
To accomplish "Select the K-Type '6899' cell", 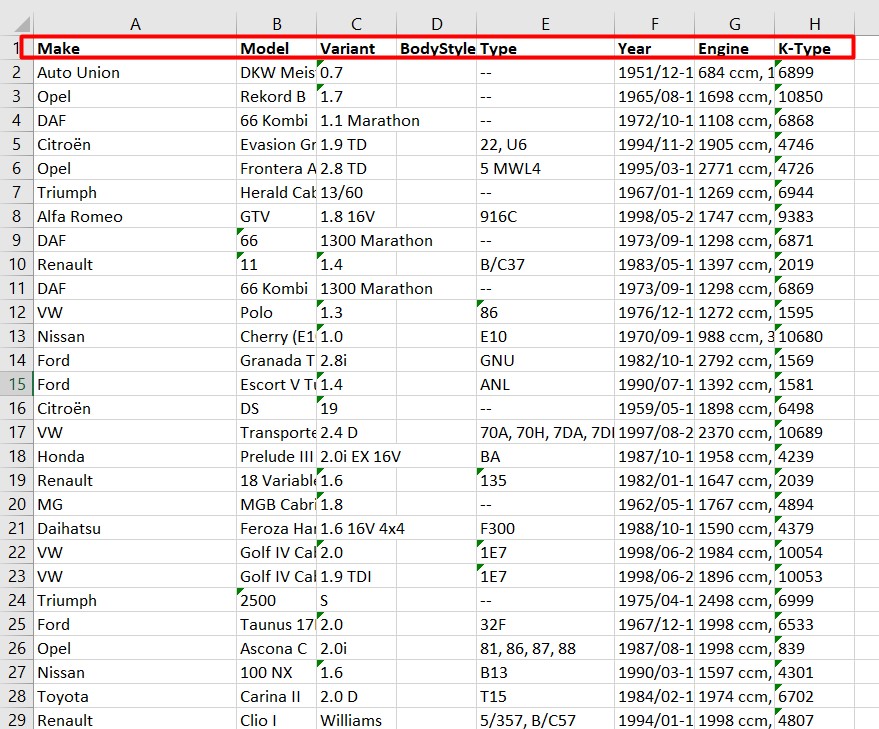I will coord(815,72).
